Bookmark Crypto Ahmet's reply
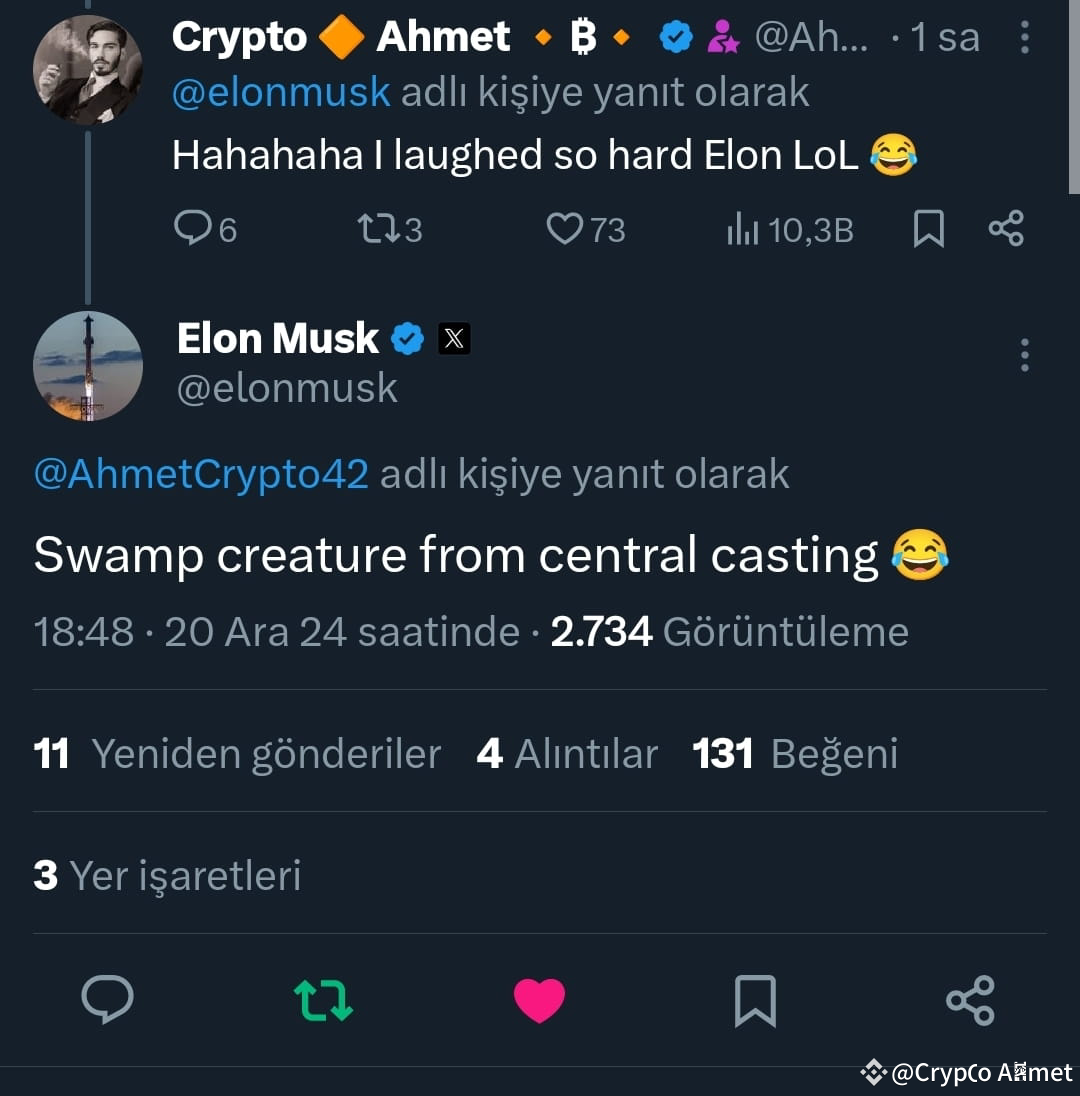1080x1096 pixels. click(x=928, y=228)
